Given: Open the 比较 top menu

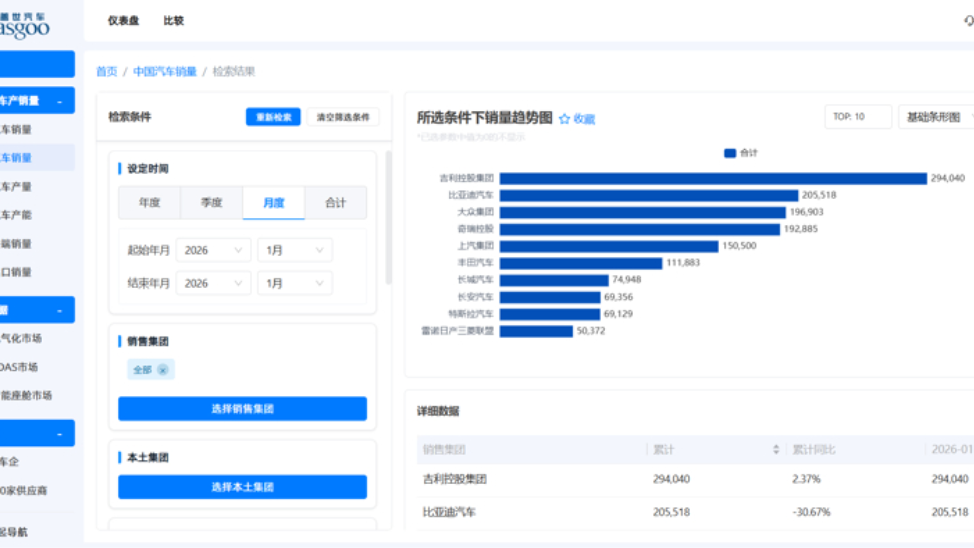Looking at the screenshot, I should coord(173,21).
